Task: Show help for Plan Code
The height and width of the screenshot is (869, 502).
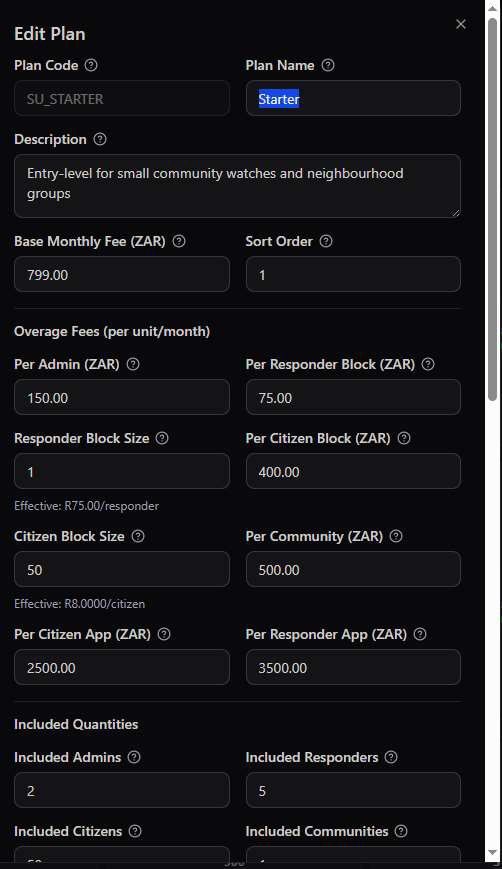Action: [x=91, y=65]
